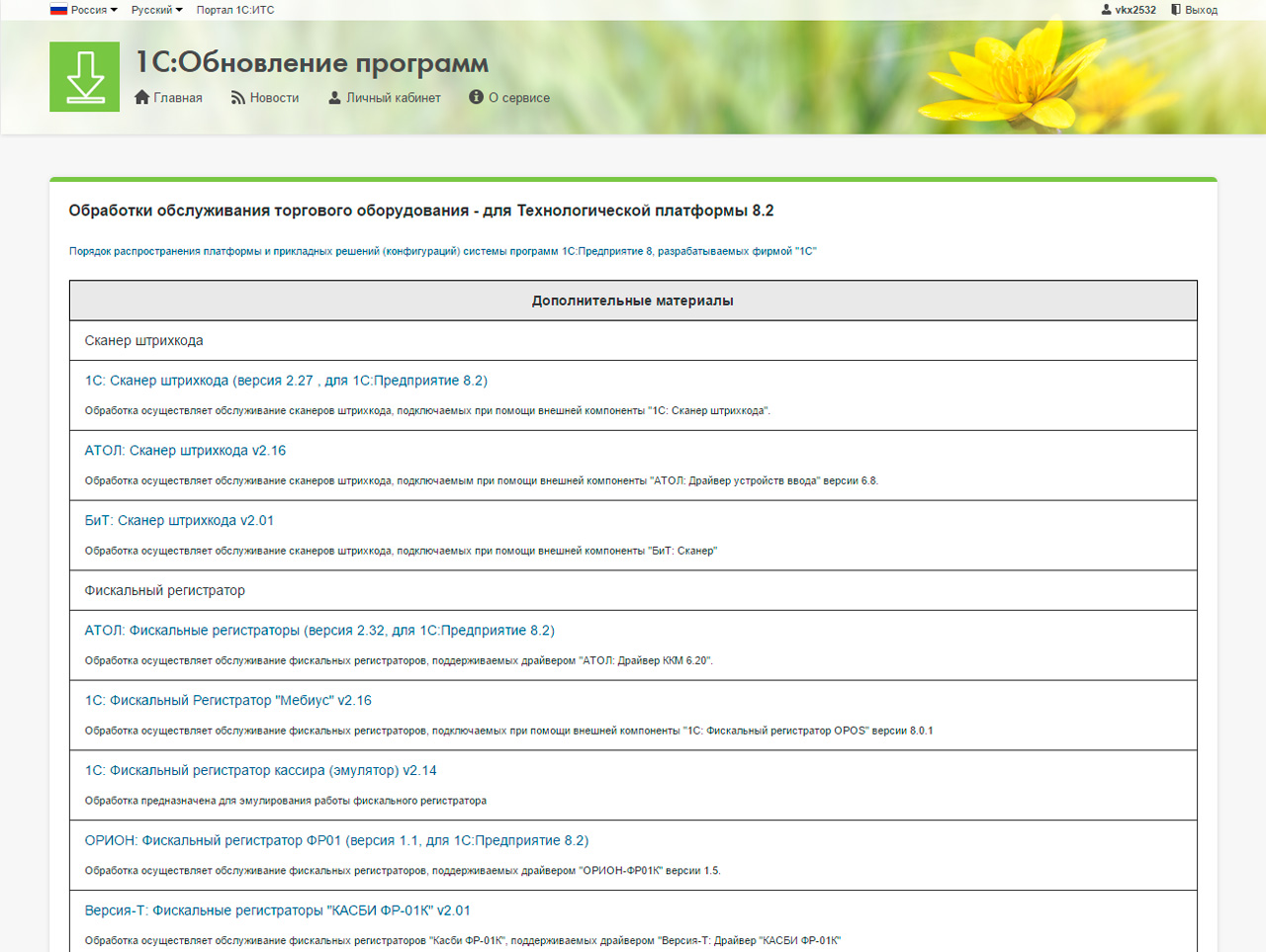The image size is (1266, 952).
Task: Open Версия-Т: Фискальные регистраторы КАСБИ ФР-01К link
Action: coord(278,911)
